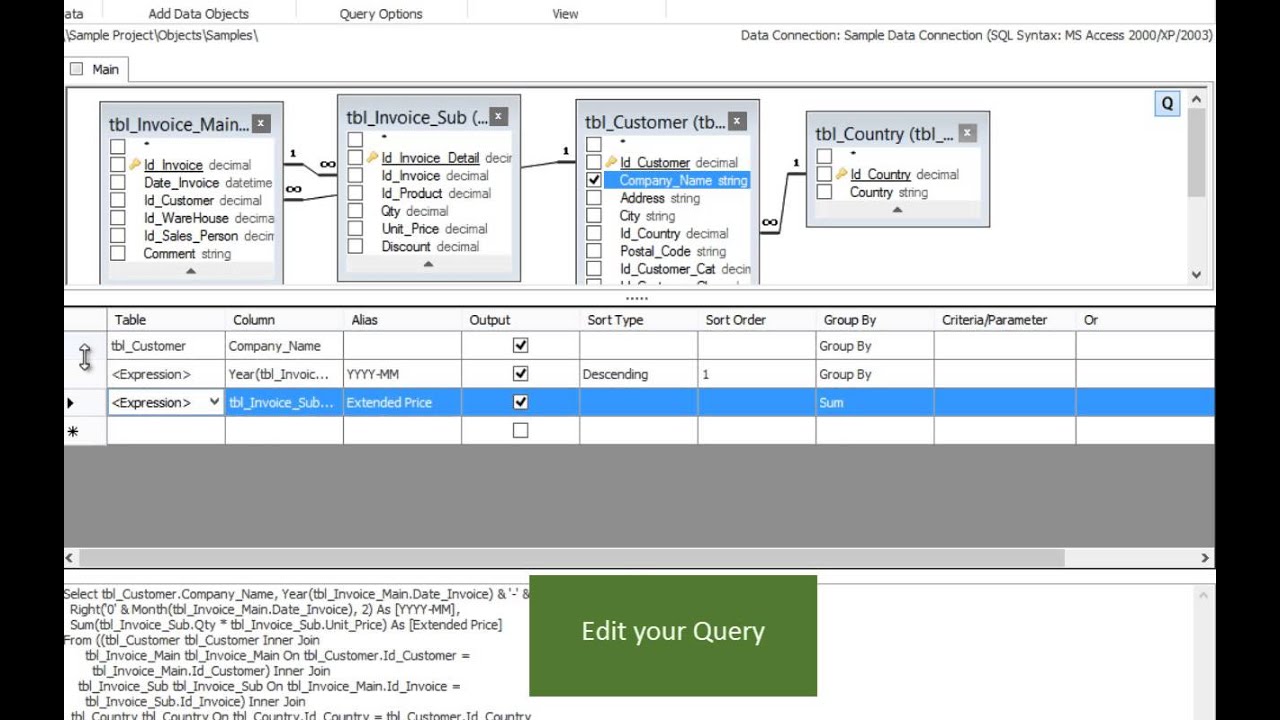Click grid horizontal scrollbar right arrow
Screen dimensions: 1280x720
tap(1205, 558)
